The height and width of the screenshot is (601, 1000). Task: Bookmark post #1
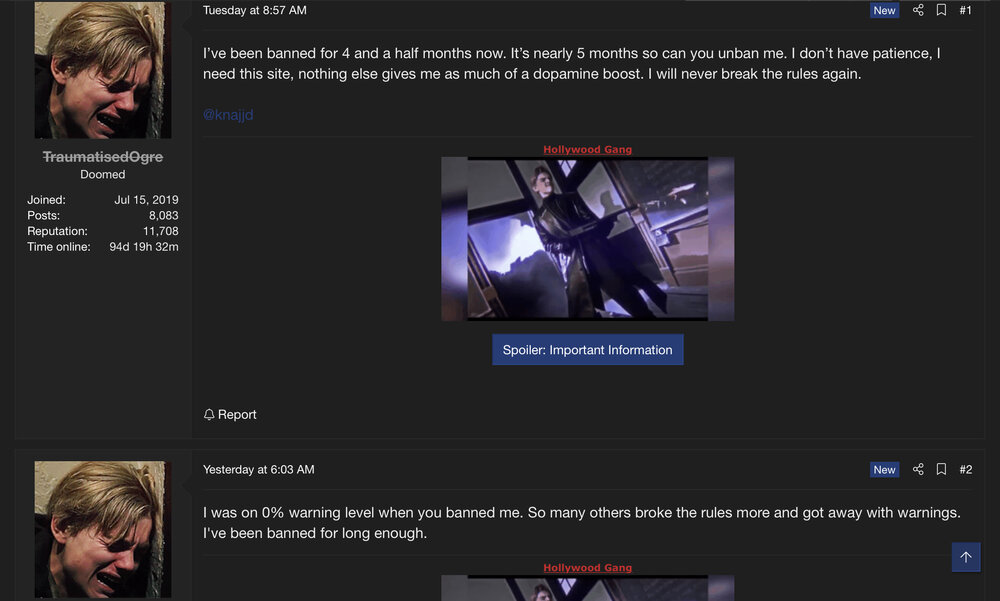pyautogui.click(x=941, y=10)
